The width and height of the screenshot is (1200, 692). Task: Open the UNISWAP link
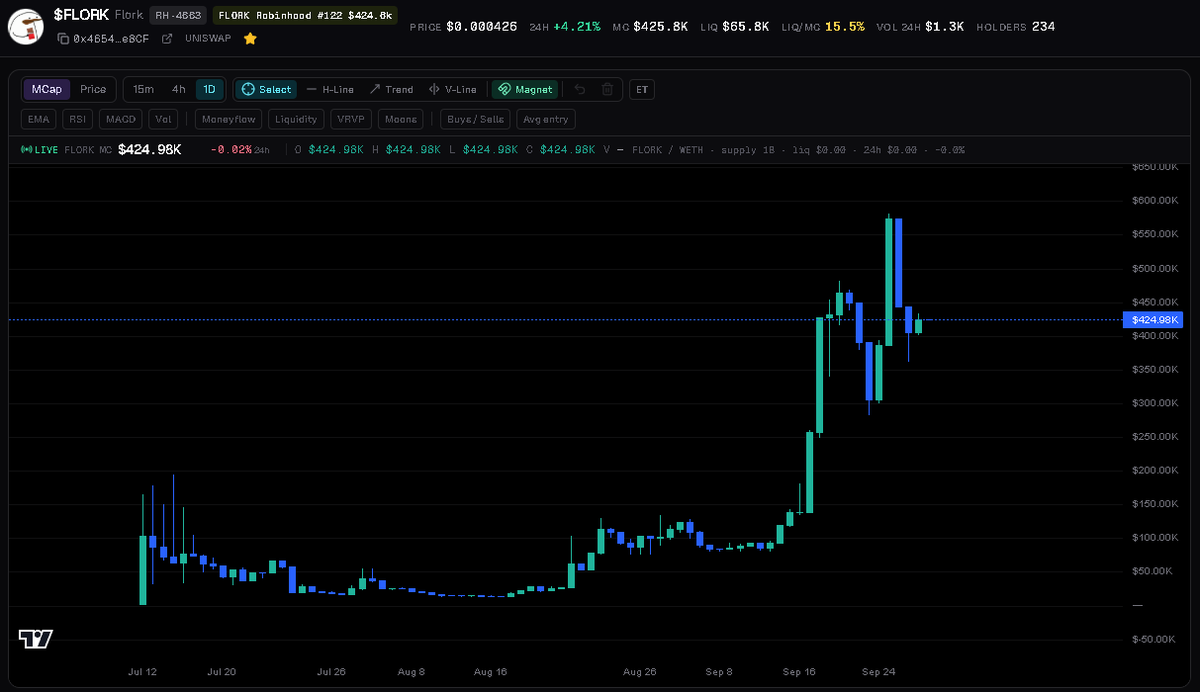pyautogui.click(x=208, y=38)
